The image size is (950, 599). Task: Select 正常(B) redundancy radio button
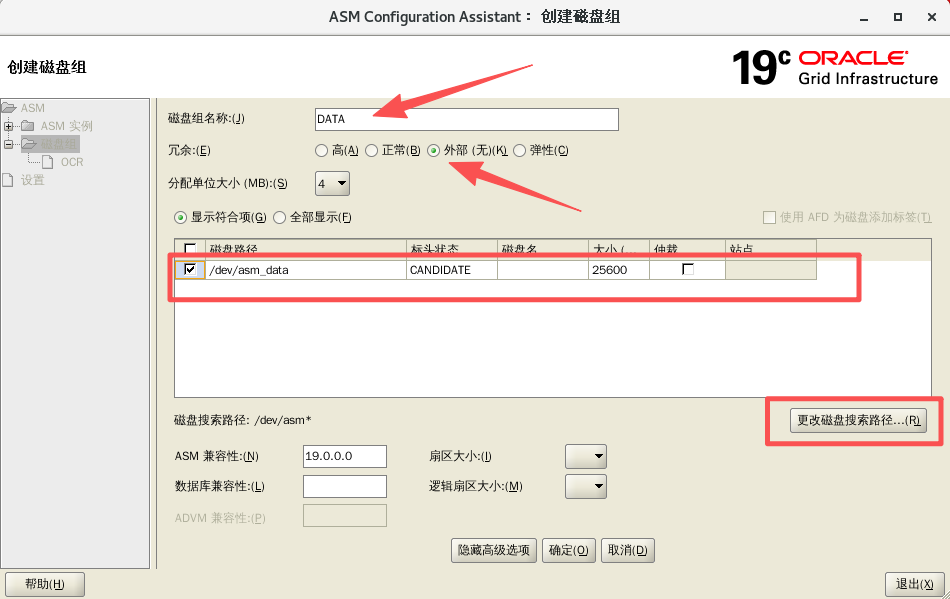point(371,151)
